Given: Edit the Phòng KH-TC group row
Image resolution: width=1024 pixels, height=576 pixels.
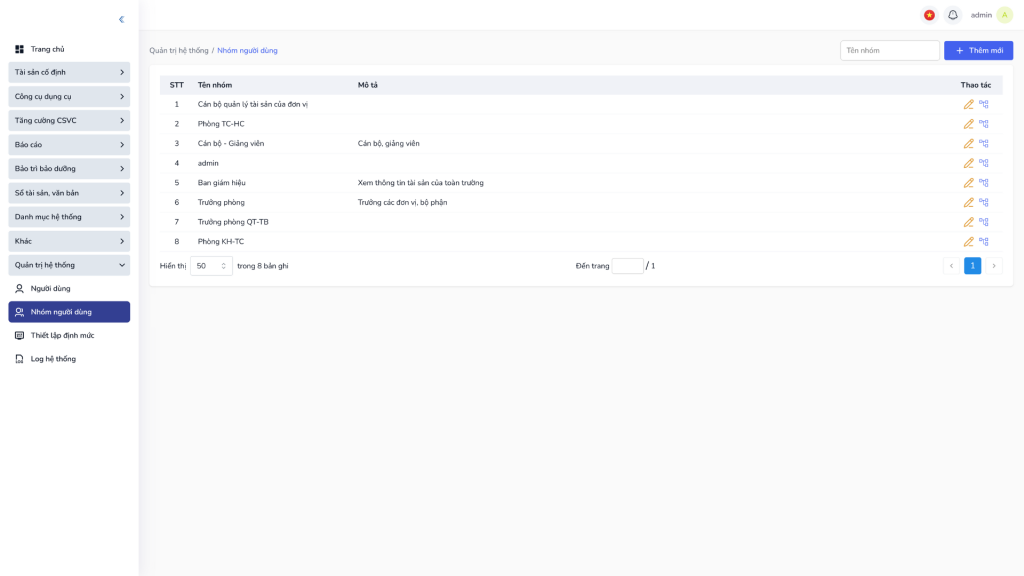Looking at the screenshot, I should [968, 242].
